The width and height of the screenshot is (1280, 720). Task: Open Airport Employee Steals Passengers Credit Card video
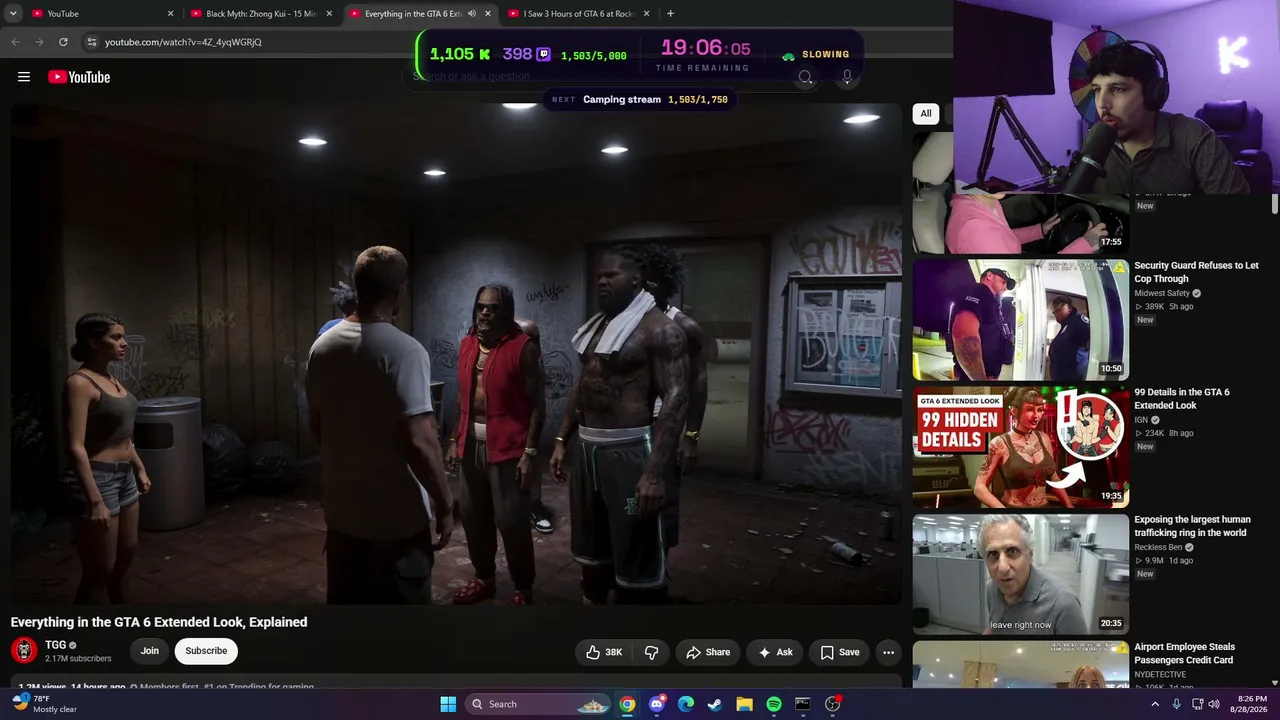point(1184,653)
